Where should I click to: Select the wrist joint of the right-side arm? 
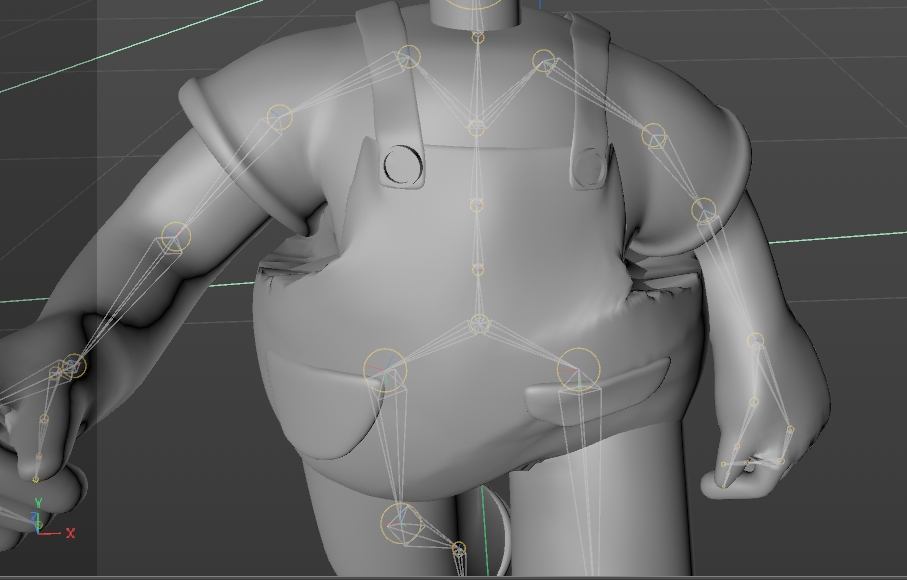point(755,341)
